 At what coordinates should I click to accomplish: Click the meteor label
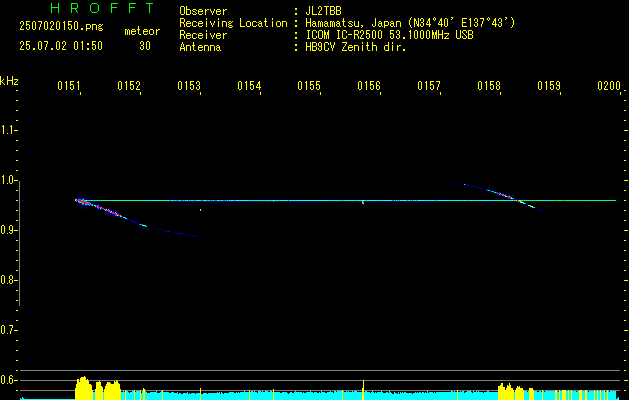tap(142, 31)
